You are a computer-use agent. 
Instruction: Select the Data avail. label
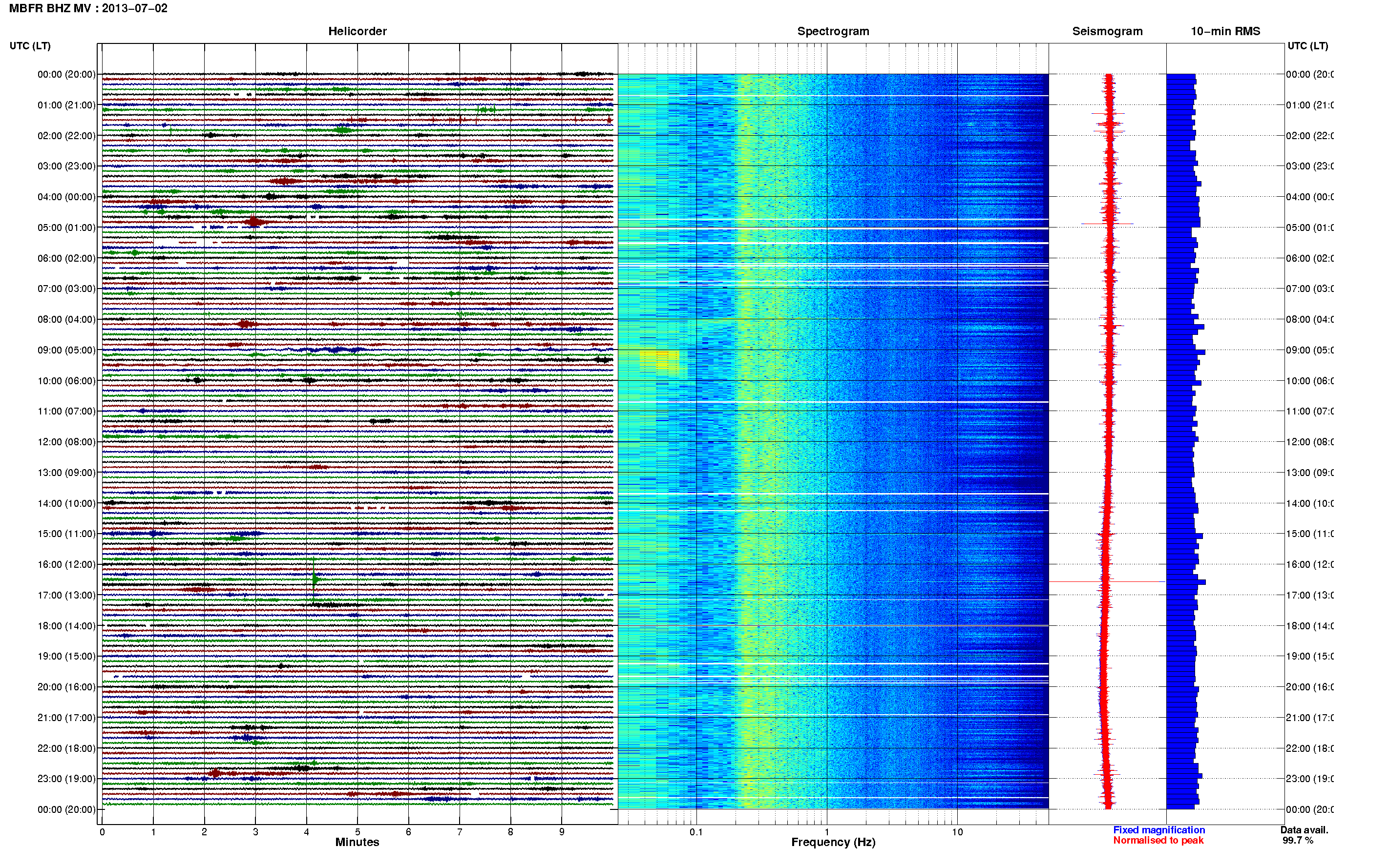tap(1304, 830)
